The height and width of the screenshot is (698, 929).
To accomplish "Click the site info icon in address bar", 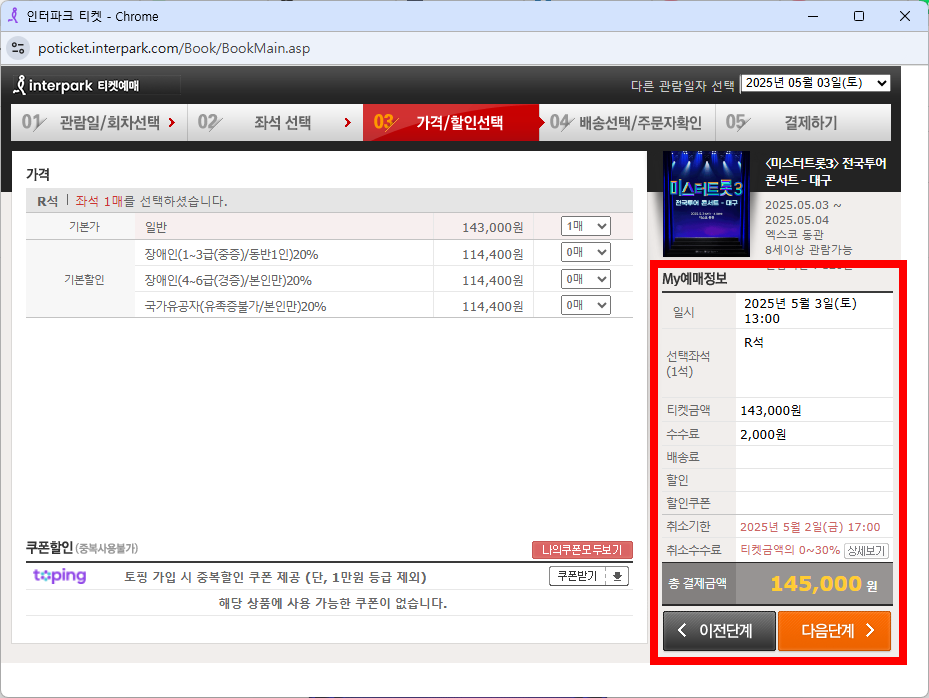I will pyautogui.click(x=18, y=48).
